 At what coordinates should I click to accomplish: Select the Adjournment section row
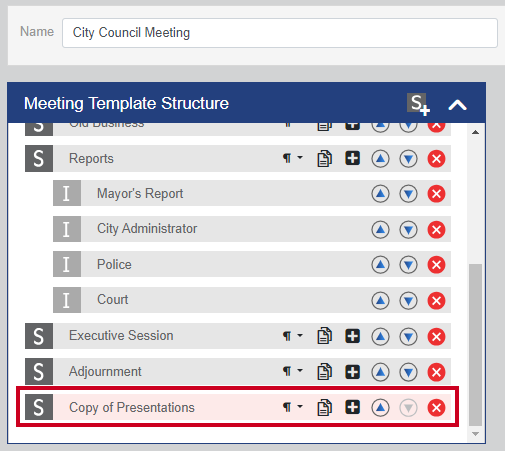coord(238,371)
